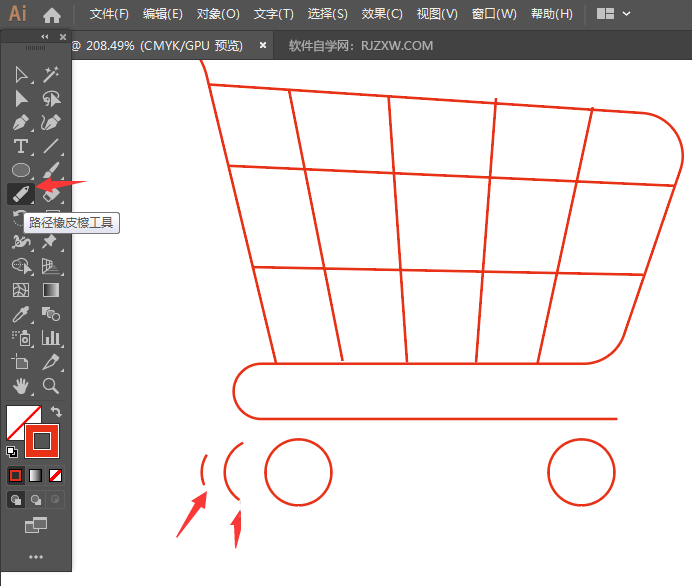Click the Zoom magnifier tool
The image size is (692, 586).
point(51,386)
